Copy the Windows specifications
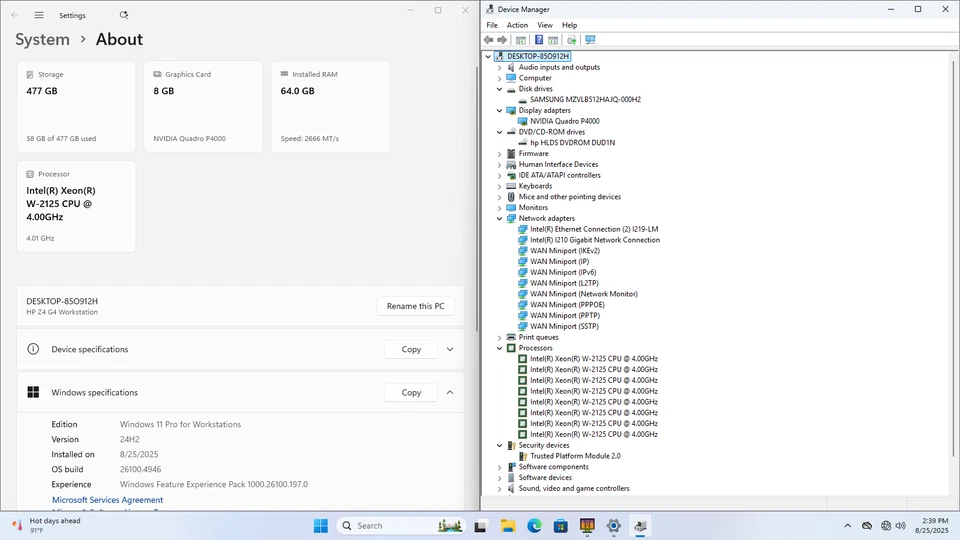 (411, 392)
